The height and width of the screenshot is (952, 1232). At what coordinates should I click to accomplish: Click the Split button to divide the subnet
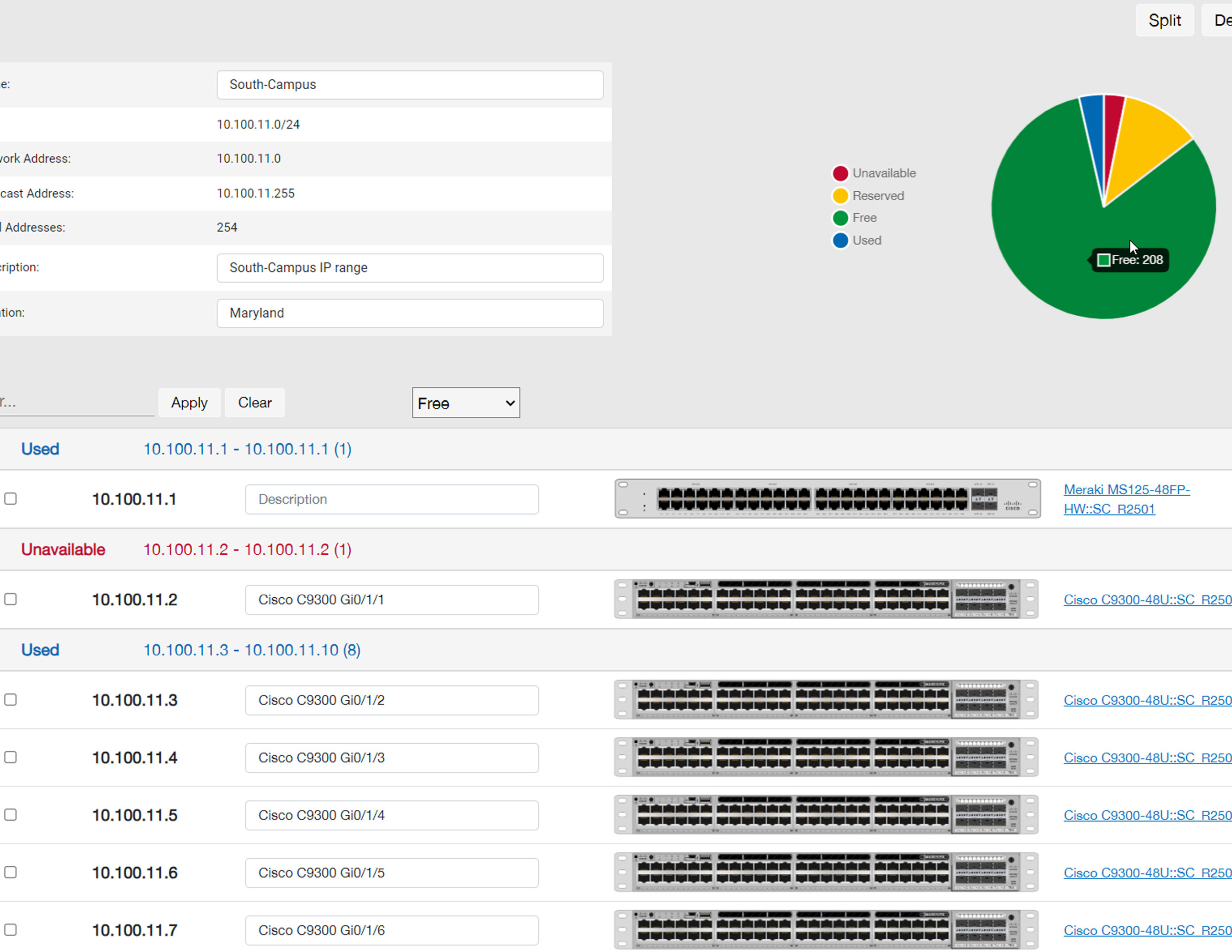pyautogui.click(x=1164, y=20)
